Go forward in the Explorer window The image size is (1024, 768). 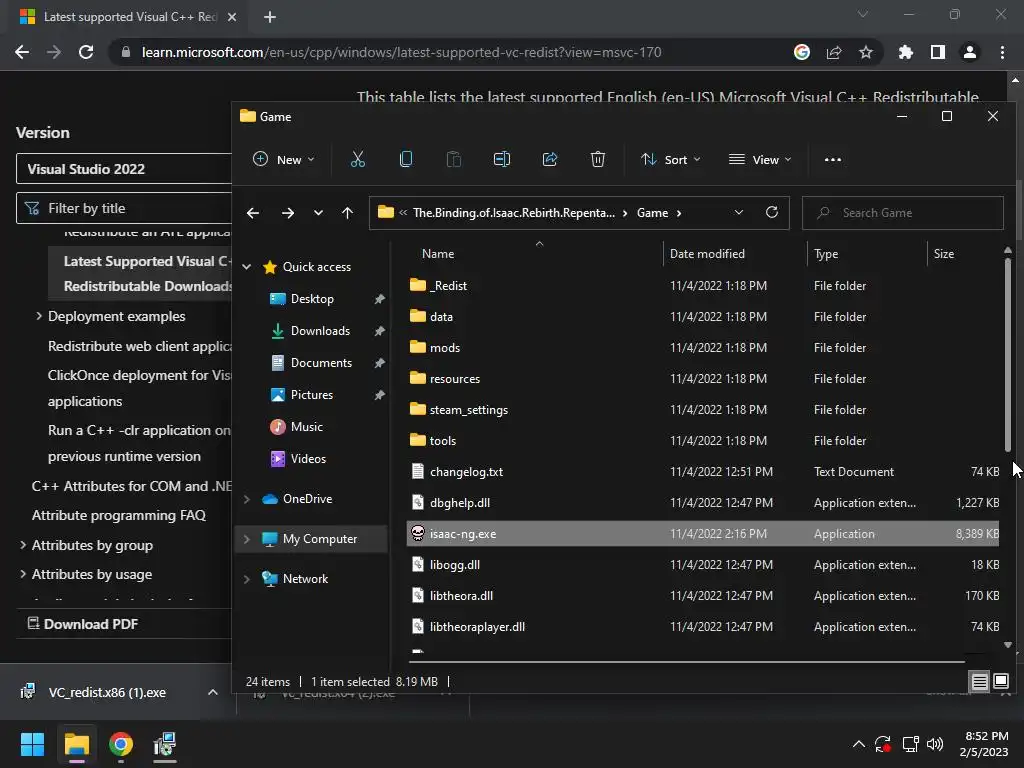[x=287, y=213]
